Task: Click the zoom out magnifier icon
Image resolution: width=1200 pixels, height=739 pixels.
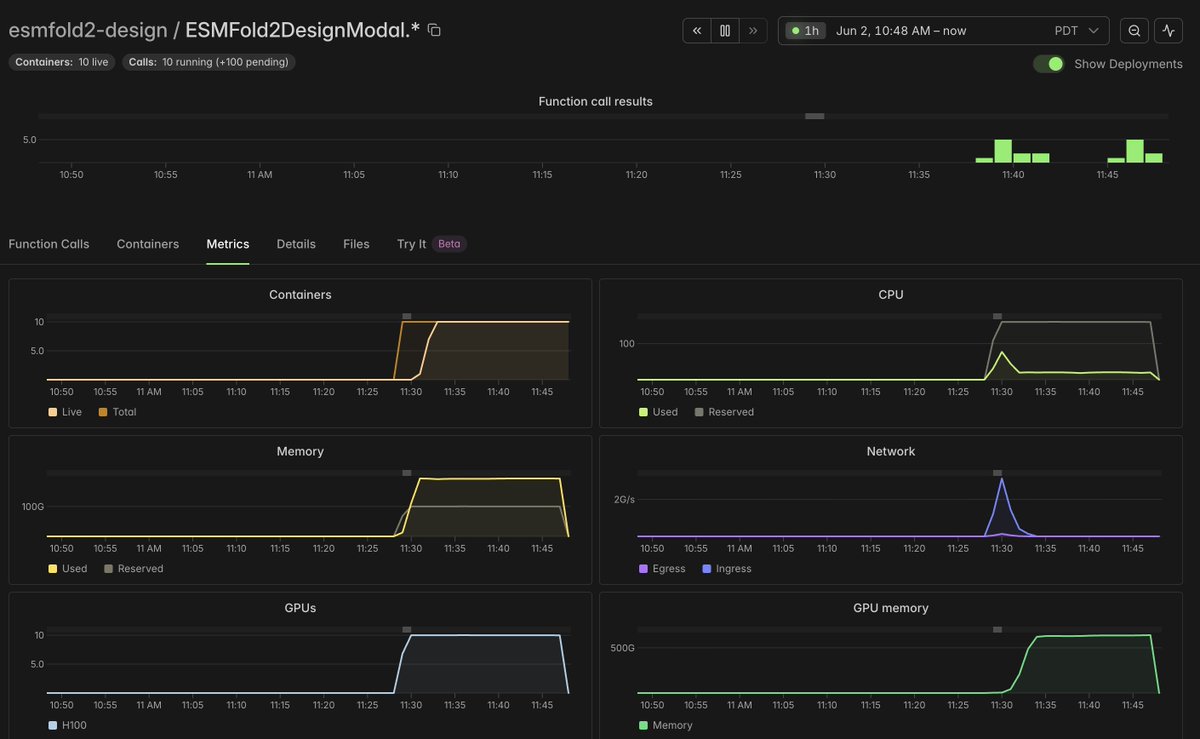Action: point(1134,31)
